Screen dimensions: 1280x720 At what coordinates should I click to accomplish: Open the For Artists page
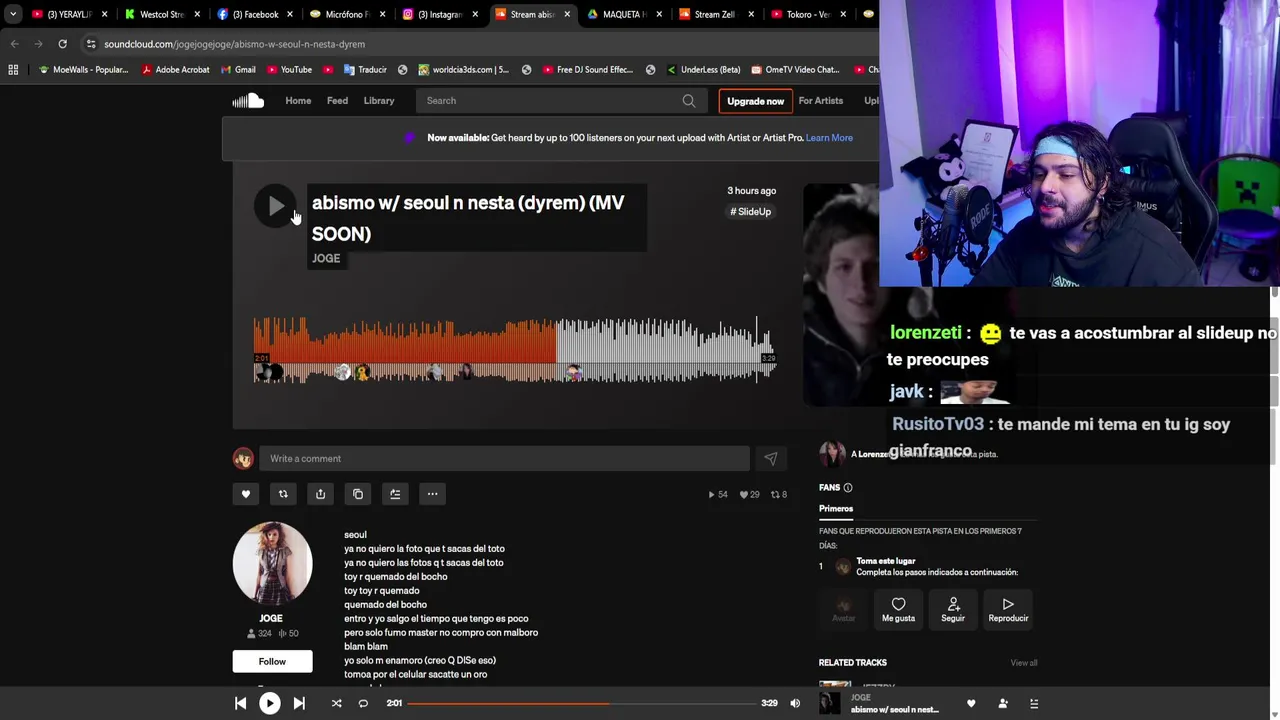coord(820,100)
